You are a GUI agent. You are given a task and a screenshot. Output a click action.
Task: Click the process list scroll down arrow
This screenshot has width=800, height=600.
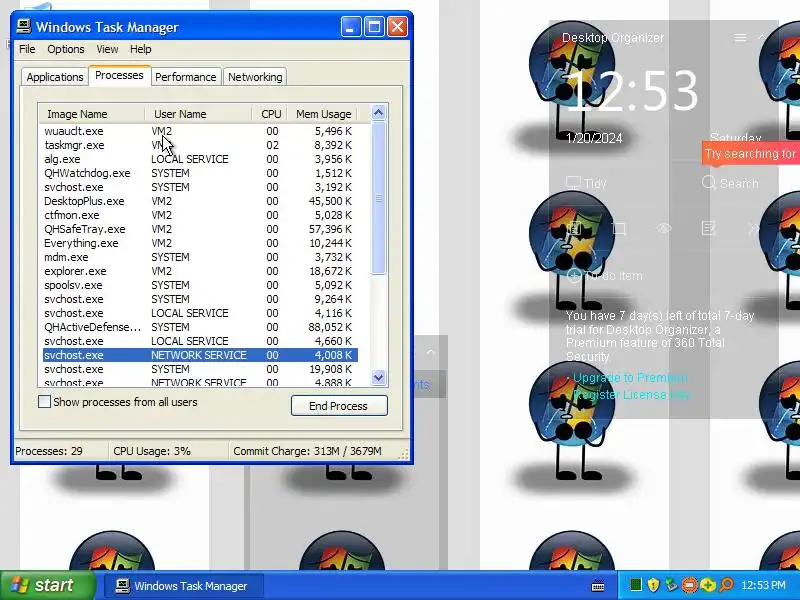[379, 378]
